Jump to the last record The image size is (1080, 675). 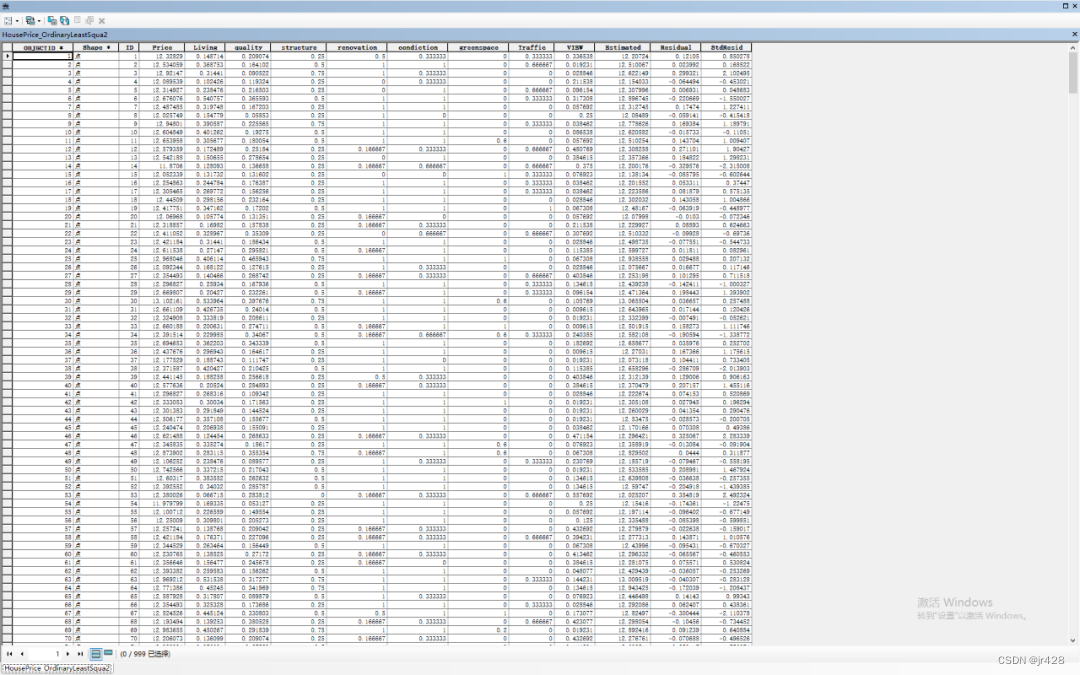tap(80, 654)
